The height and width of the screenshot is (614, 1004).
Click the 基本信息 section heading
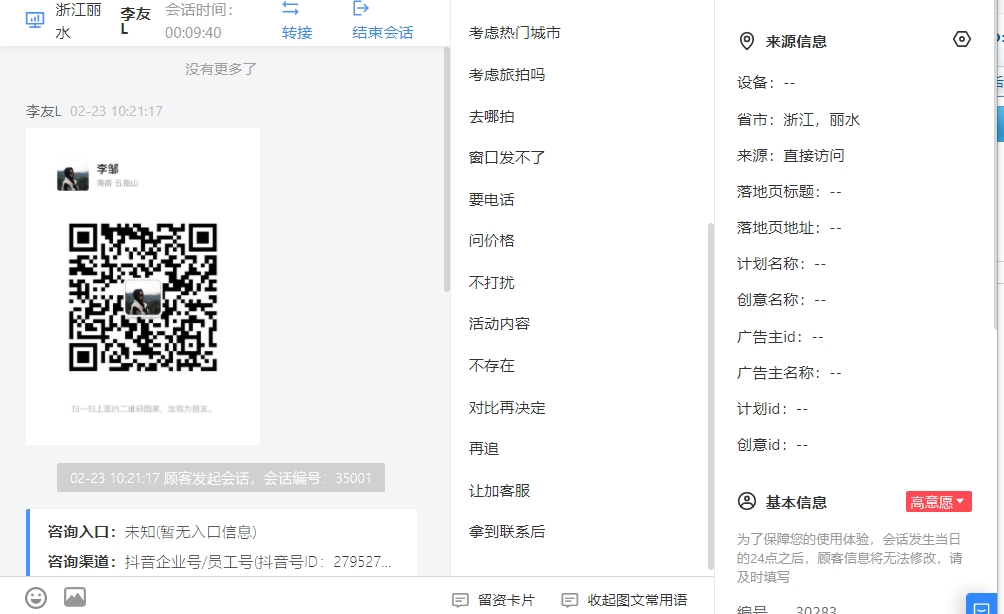click(x=796, y=502)
